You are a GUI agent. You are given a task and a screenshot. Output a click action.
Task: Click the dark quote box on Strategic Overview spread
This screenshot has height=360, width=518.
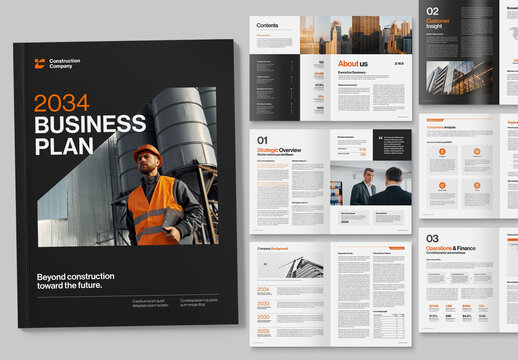point(392,145)
